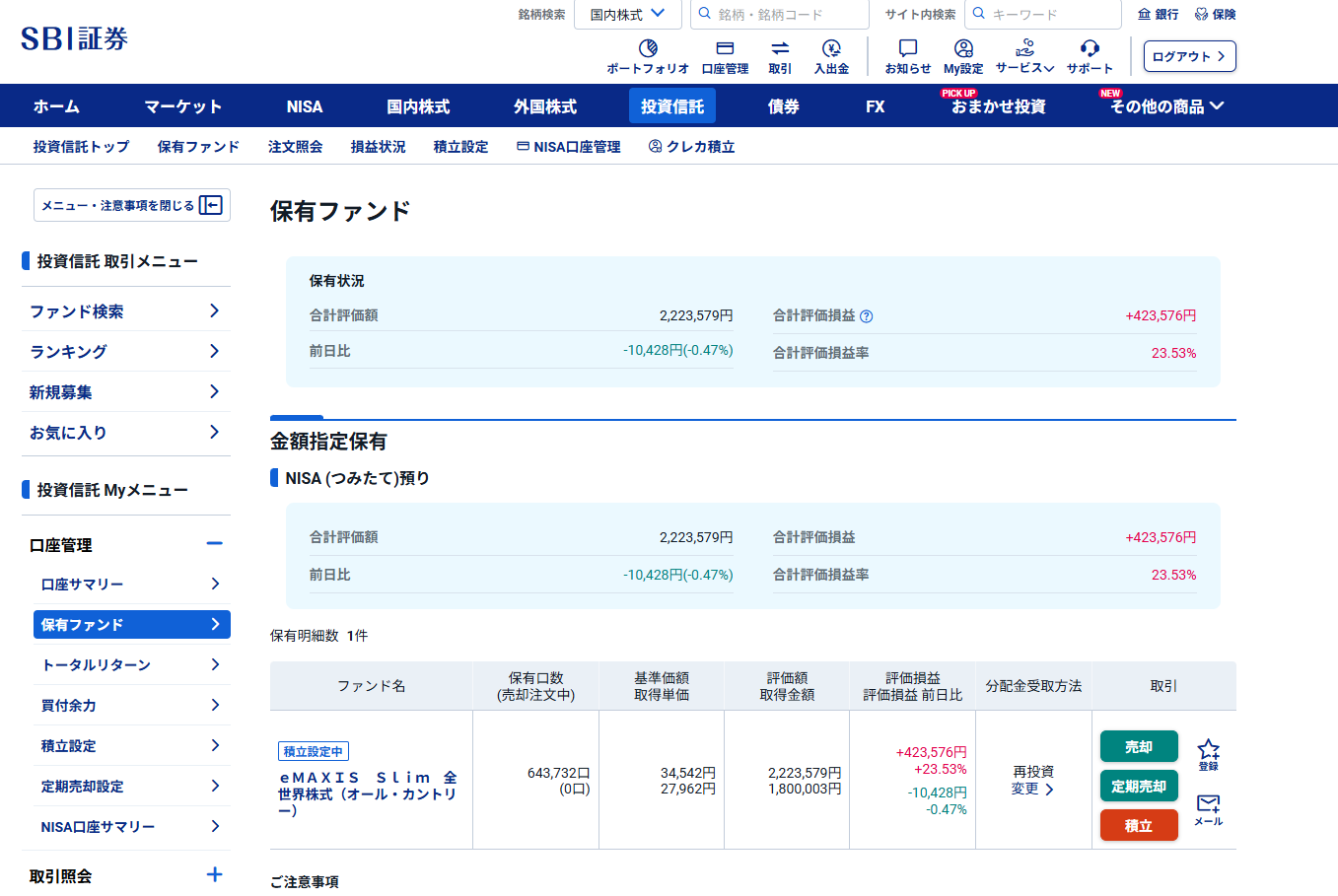Click the star 登録 icon for fund

pos(1208,750)
